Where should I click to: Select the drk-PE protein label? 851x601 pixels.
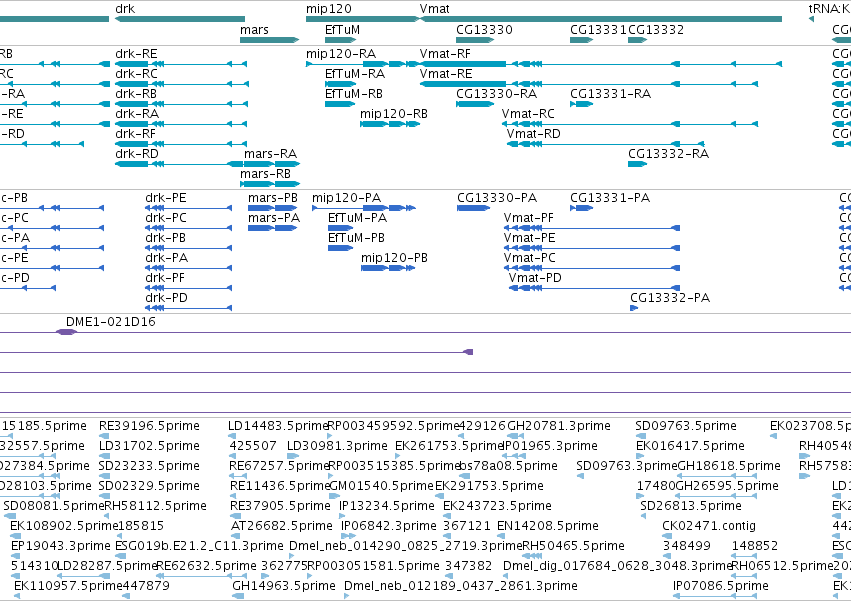[x=166, y=198]
